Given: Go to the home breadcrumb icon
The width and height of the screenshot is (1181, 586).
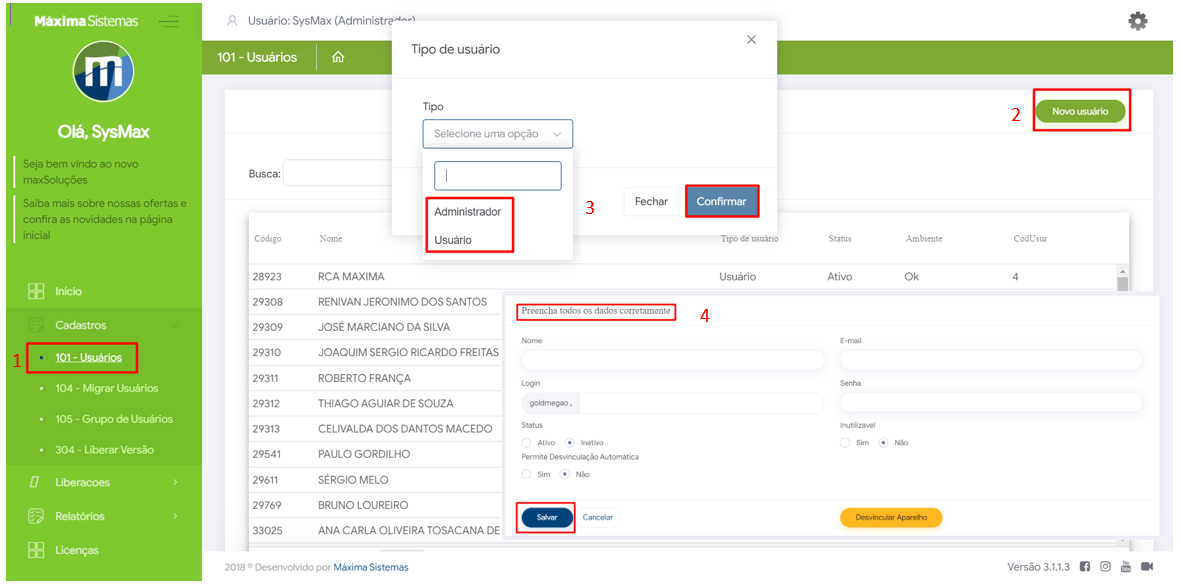Looking at the screenshot, I should [338, 57].
